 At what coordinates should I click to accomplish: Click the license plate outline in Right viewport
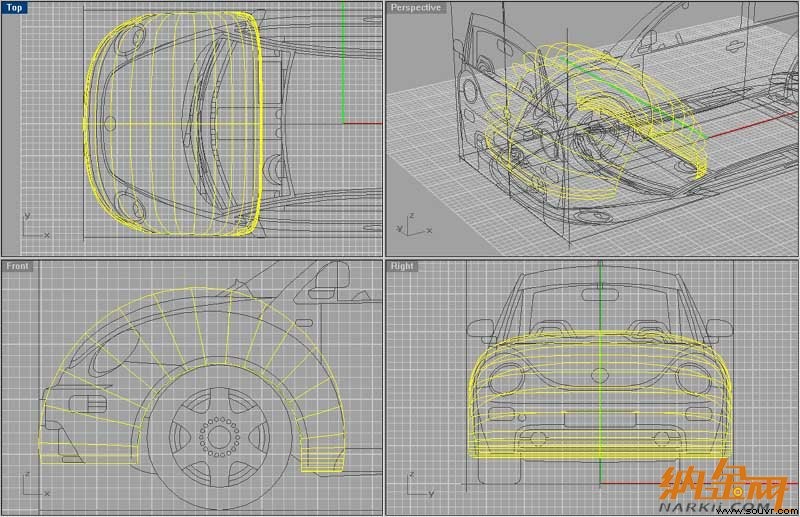tap(600, 420)
